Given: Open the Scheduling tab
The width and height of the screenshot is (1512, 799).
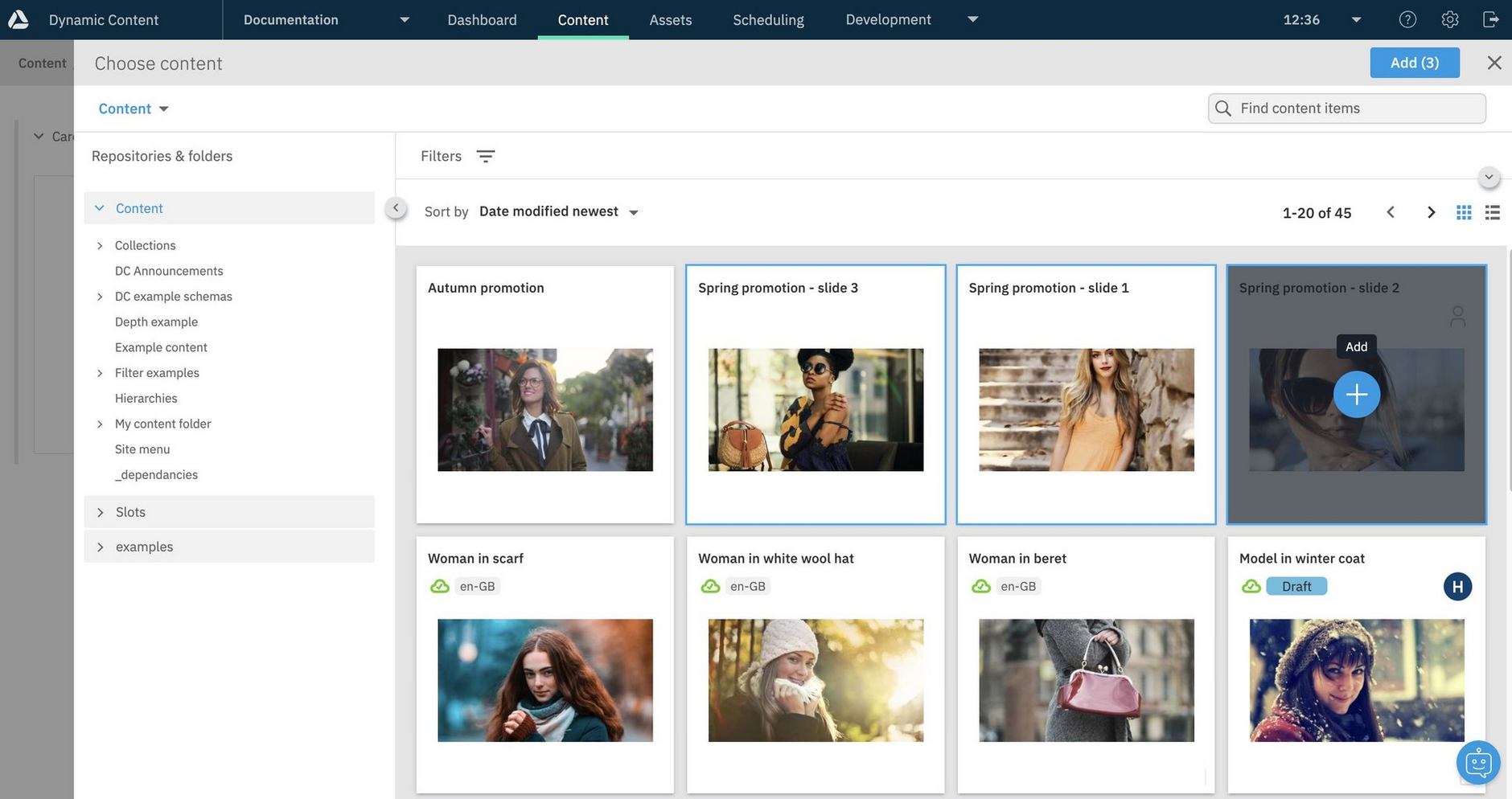Looking at the screenshot, I should 768,19.
